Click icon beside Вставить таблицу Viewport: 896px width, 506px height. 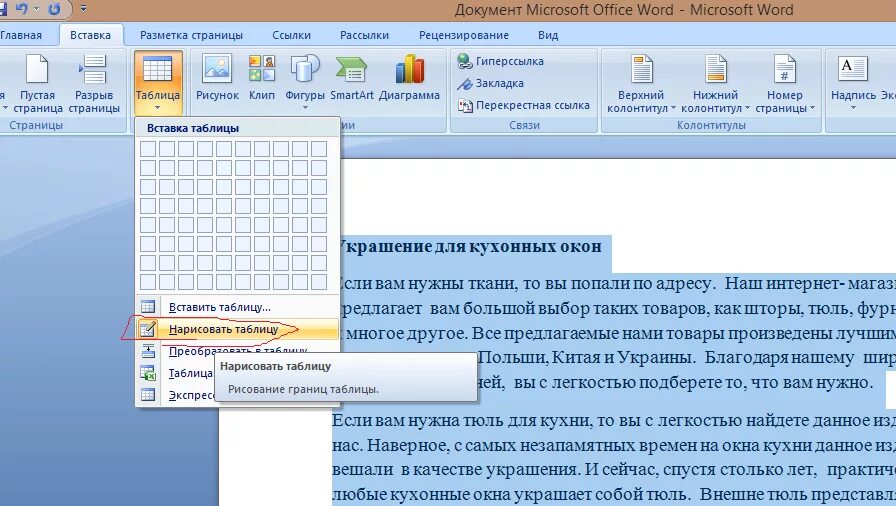pos(148,307)
